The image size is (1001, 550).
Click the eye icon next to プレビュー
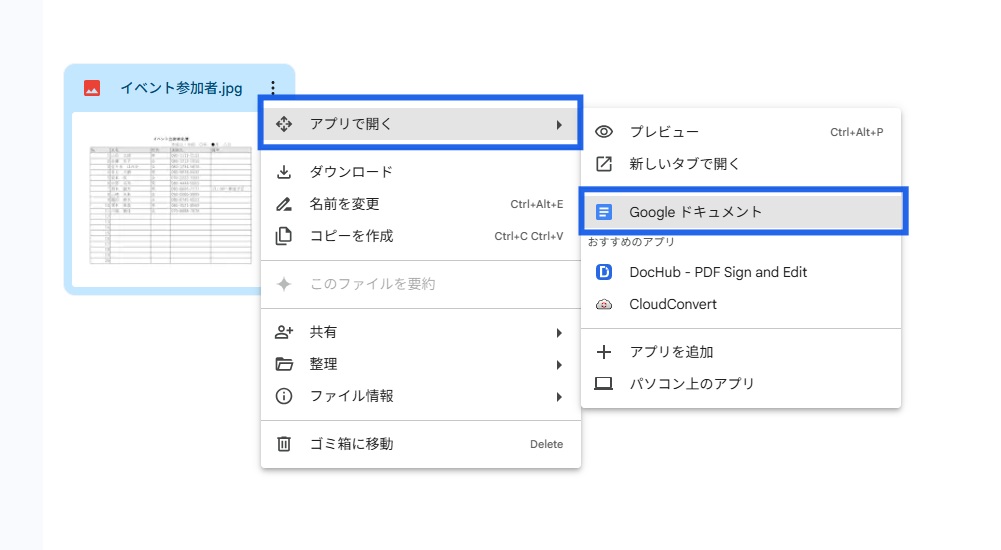604,132
